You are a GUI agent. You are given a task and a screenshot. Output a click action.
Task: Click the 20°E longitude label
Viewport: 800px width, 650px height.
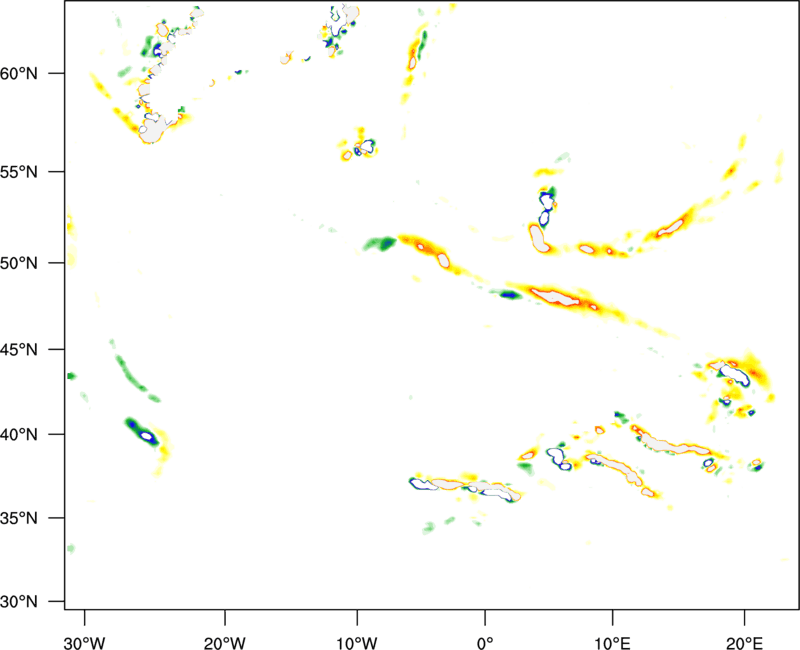(744, 643)
